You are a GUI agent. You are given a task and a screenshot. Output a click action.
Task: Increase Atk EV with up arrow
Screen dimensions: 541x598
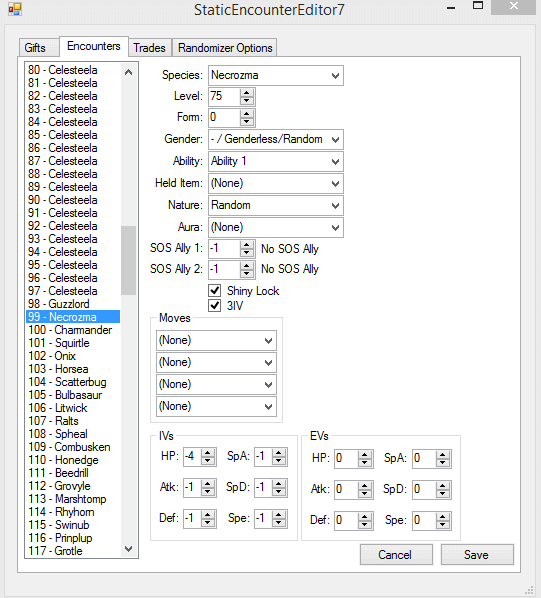[364, 486]
